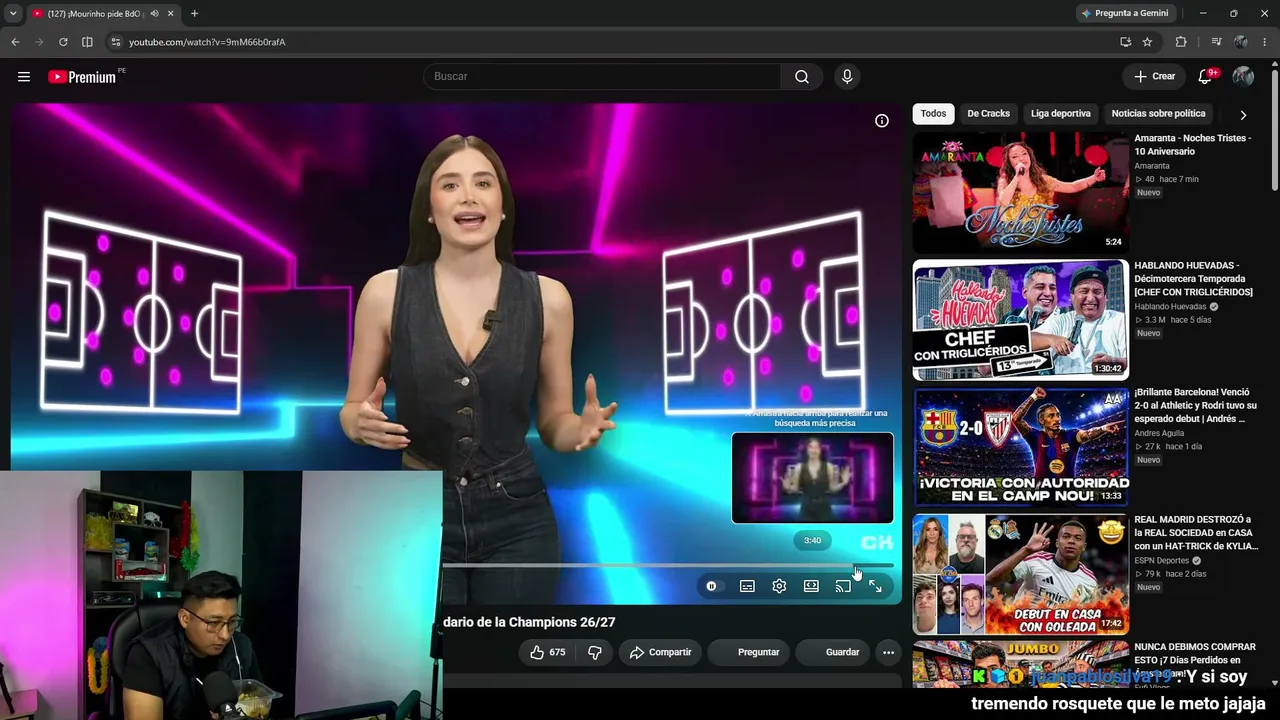This screenshot has height=720, width=1280.
Task: Like the video with 675 likes
Action: 548,652
